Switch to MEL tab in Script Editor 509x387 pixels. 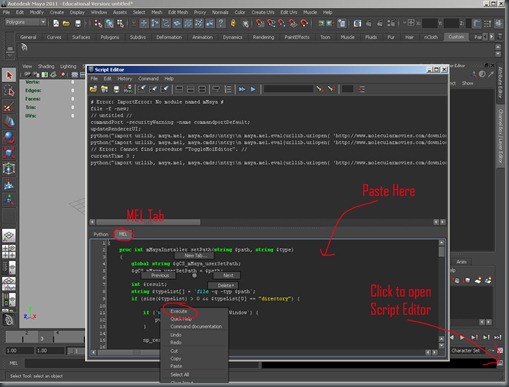click(123, 234)
